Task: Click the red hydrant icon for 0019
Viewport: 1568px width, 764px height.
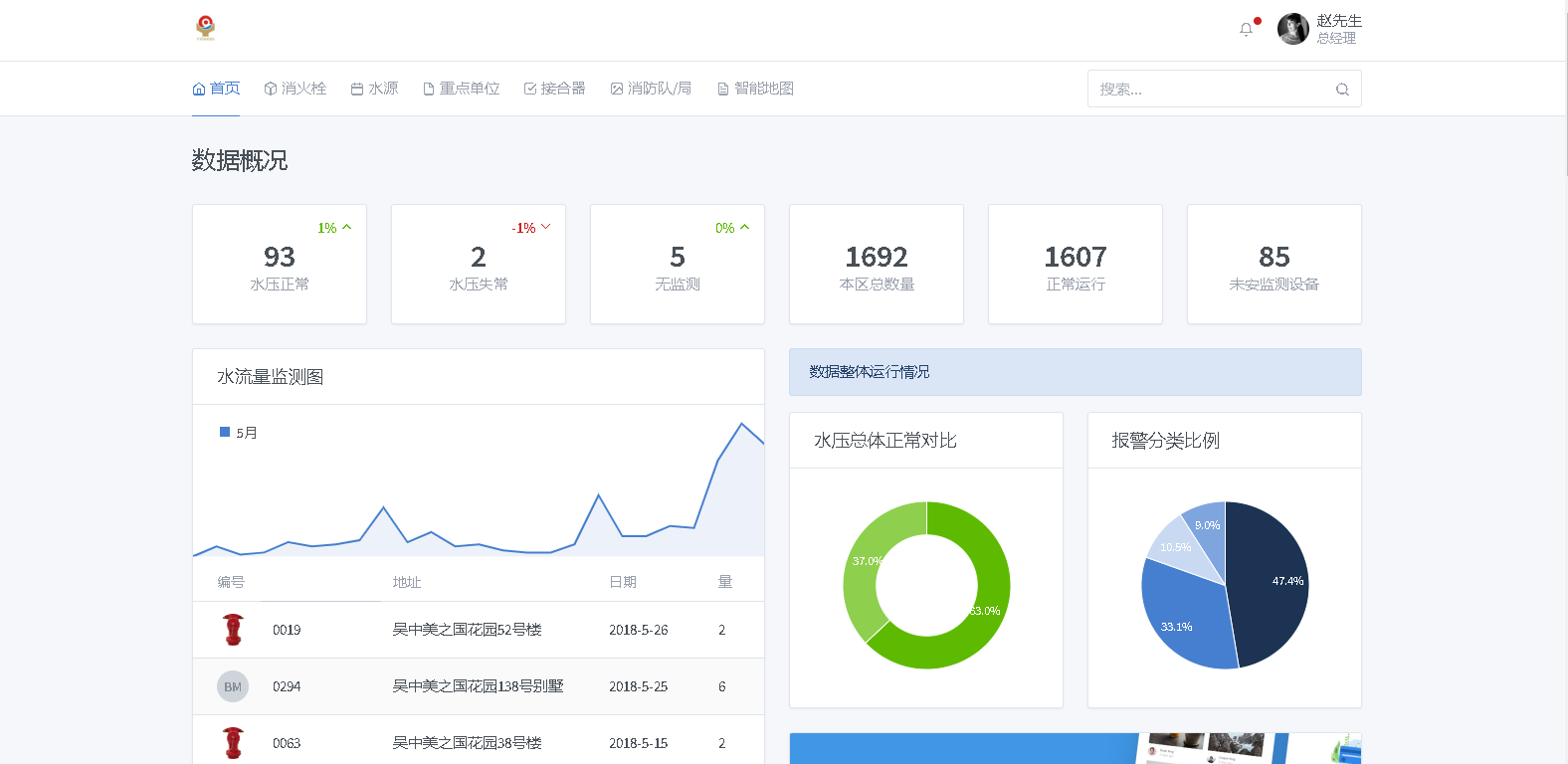Action: pyautogui.click(x=233, y=630)
